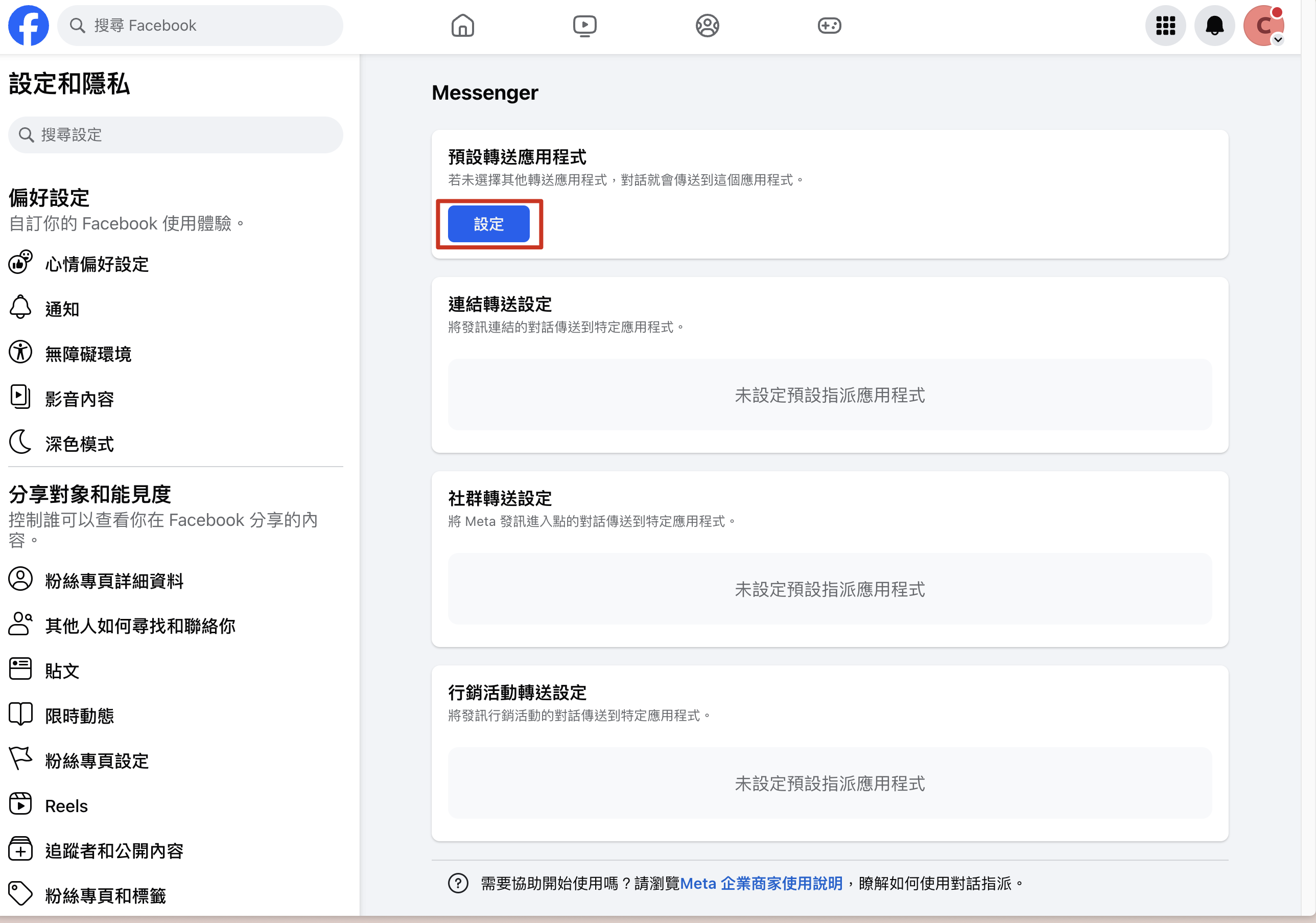
Task: Click the 搜尋設定 settings search field
Action: pos(175,135)
